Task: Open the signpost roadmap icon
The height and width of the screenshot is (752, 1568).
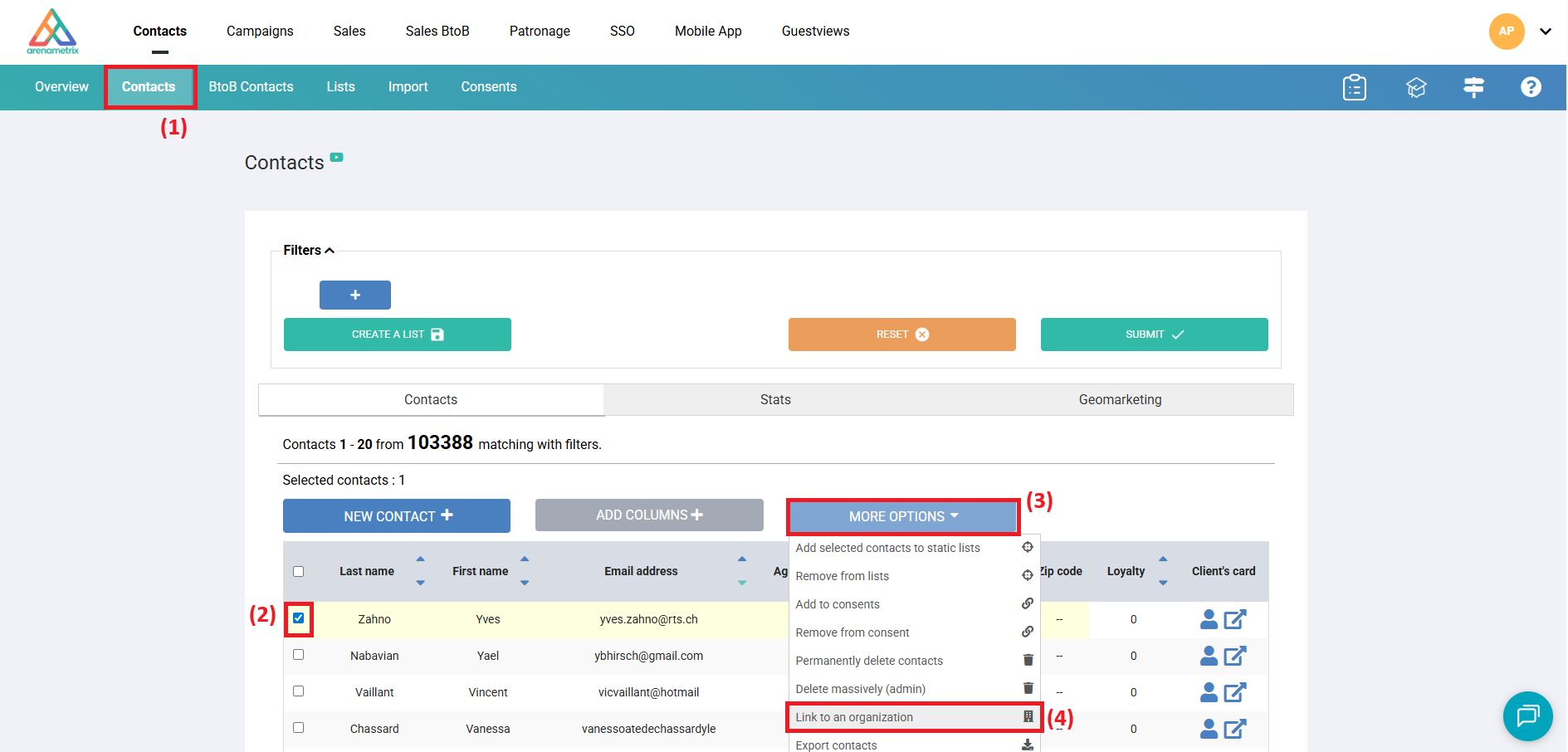Action: (1473, 87)
